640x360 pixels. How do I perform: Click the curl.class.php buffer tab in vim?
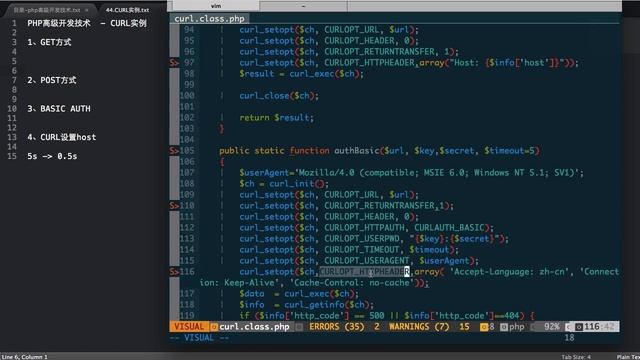(209, 18)
